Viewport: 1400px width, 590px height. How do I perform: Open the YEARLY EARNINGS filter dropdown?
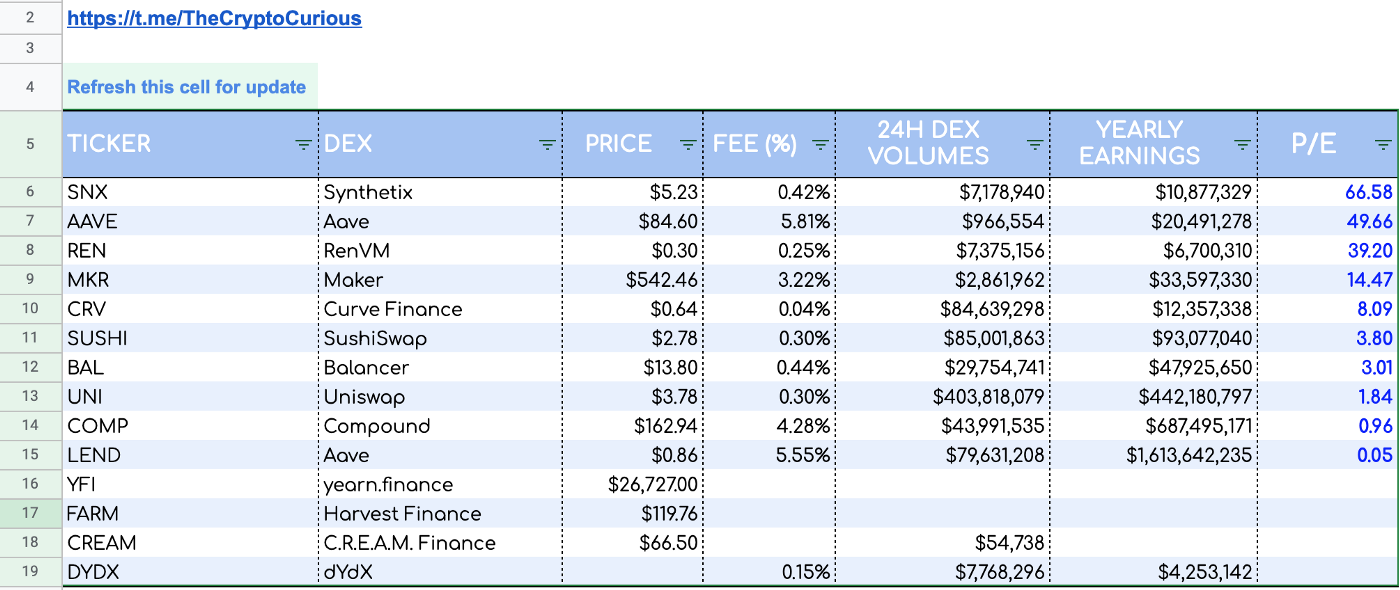(1242, 145)
